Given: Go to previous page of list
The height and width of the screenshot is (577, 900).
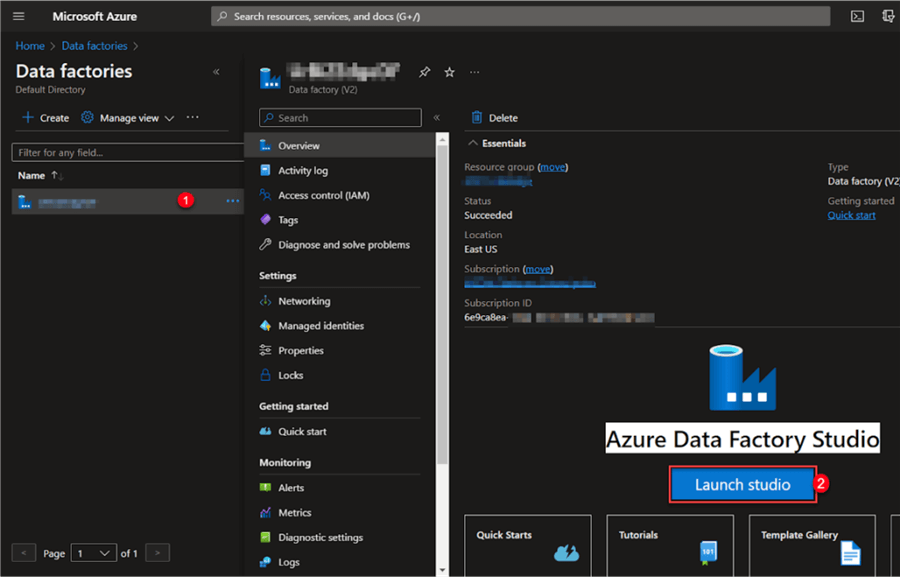Looking at the screenshot, I should pos(24,553).
